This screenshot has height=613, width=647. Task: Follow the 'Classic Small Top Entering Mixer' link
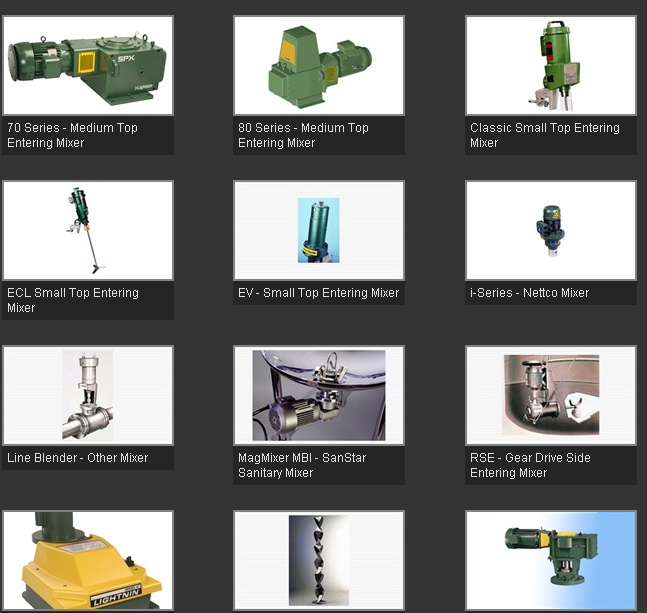click(x=544, y=135)
